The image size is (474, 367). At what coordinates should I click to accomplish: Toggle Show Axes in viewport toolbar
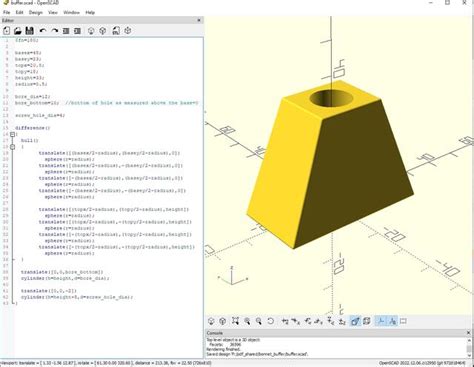pos(380,321)
